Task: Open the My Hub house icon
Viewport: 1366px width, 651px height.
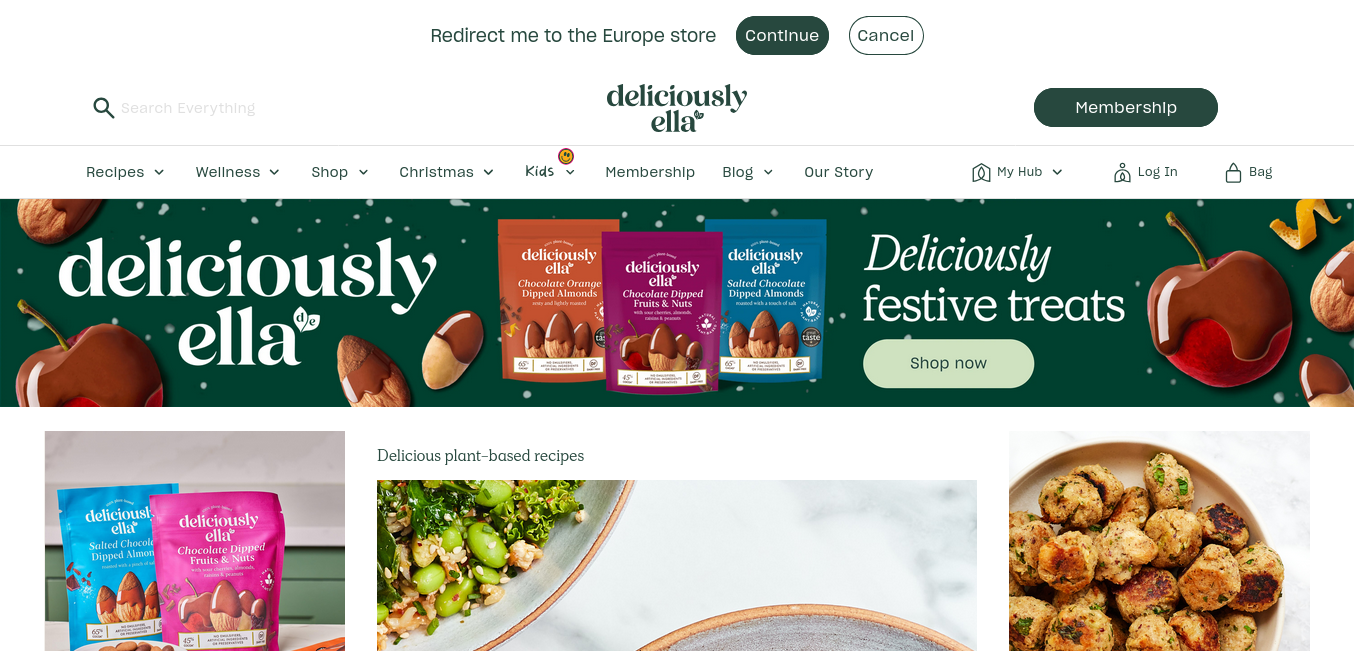Action: coord(981,173)
